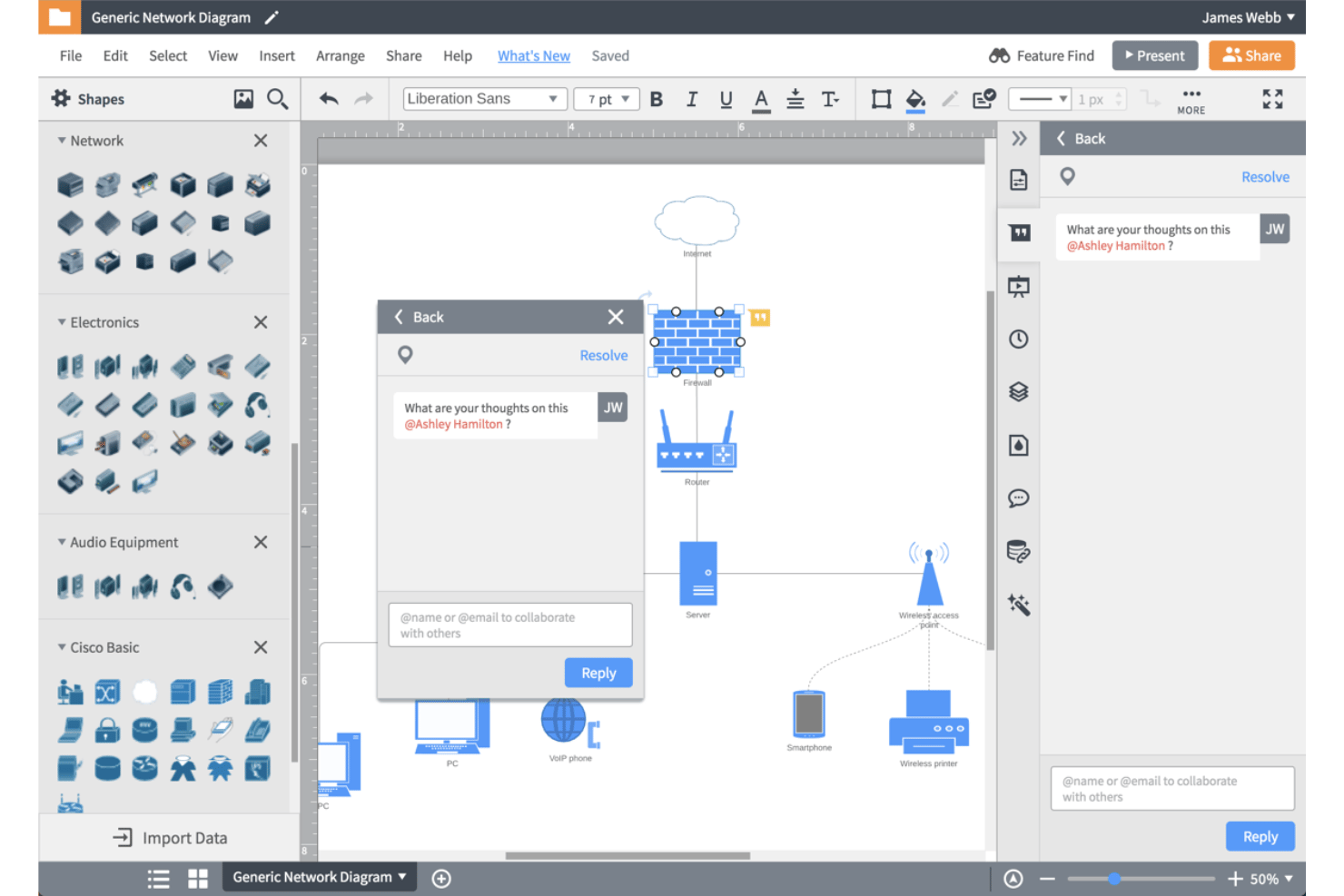Image resolution: width=1344 pixels, height=896 pixels.
Task: Click the redo arrow icon
Action: coord(363,99)
